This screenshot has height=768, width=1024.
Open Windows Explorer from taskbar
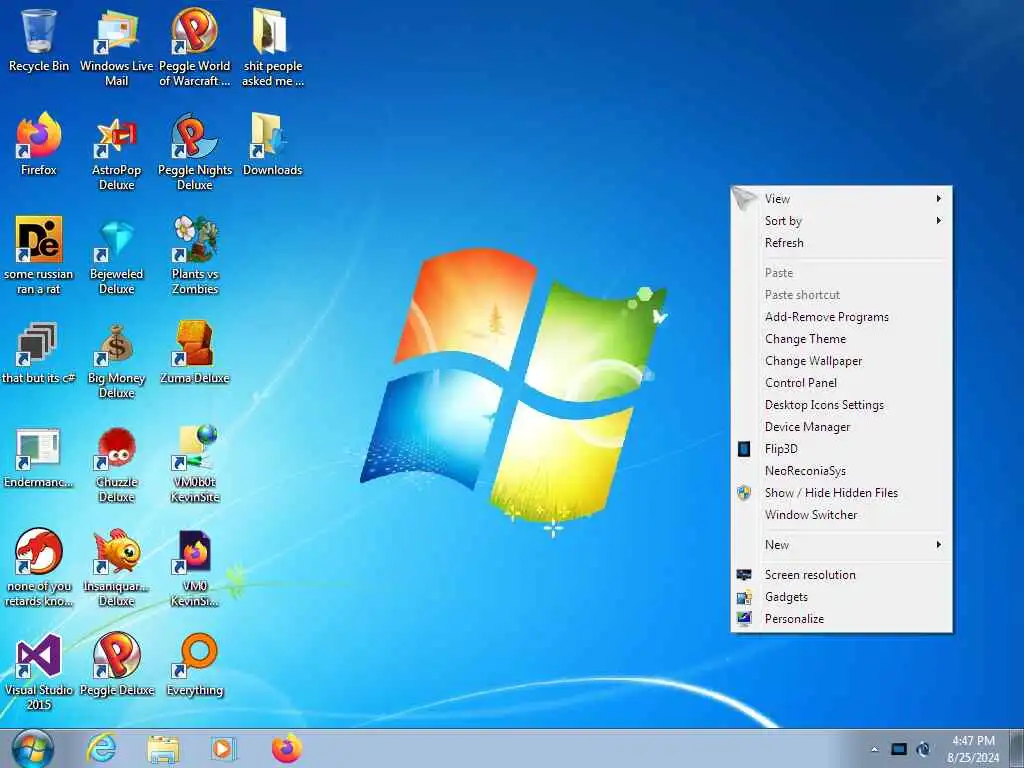click(163, 749)
